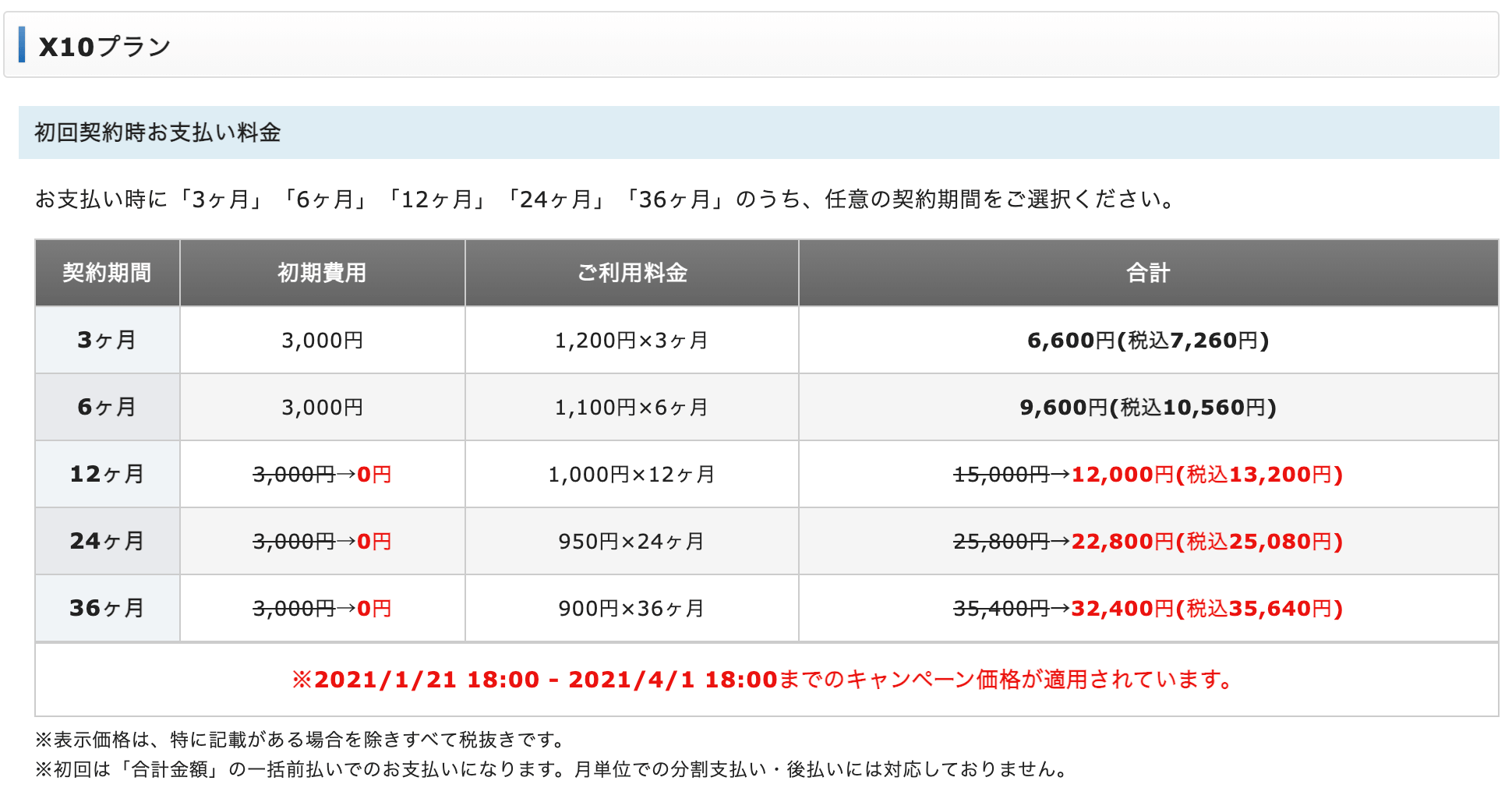Click the 初期費用 column header
The width and height of the screenshot is (1512, 795).
tap(323, 273)
